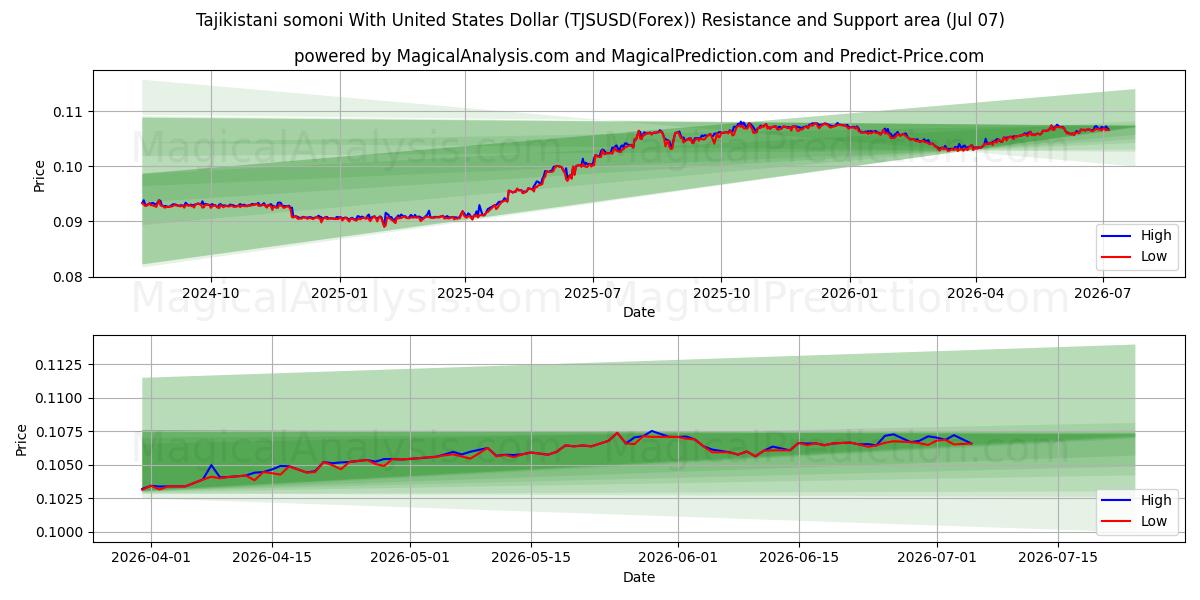Click the 2024-10 date tick label

point(211,293)
